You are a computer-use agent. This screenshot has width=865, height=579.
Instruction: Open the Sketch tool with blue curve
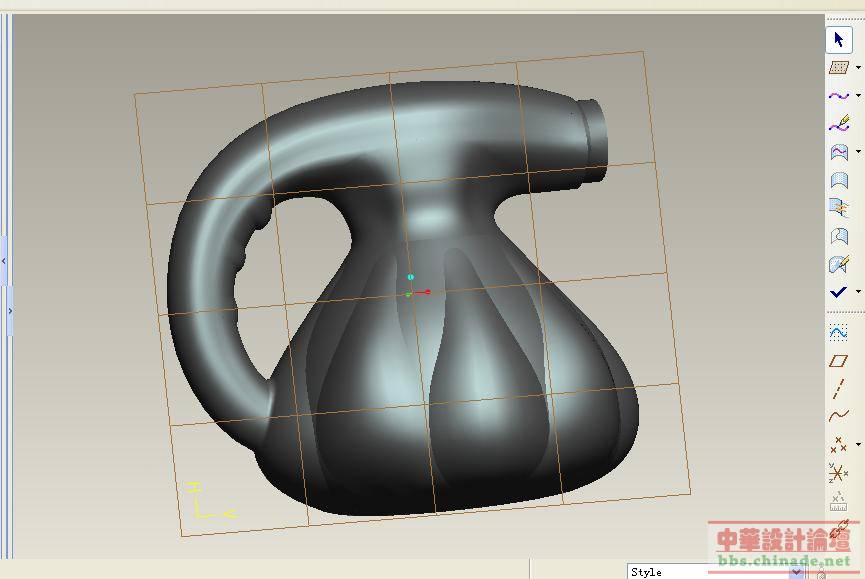tap(838, 332)
